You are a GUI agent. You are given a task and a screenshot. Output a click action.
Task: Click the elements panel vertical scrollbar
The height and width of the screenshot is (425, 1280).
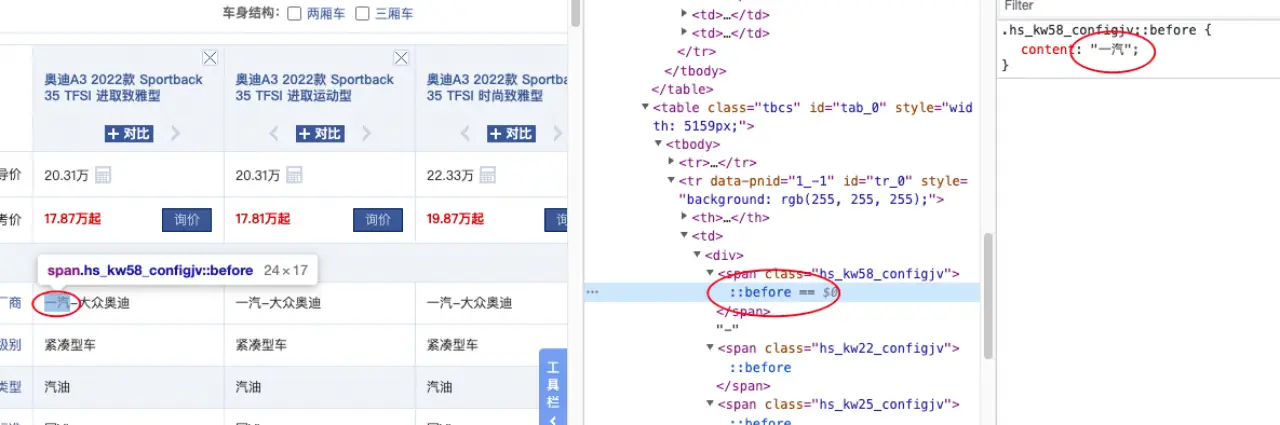pos(989,295)
